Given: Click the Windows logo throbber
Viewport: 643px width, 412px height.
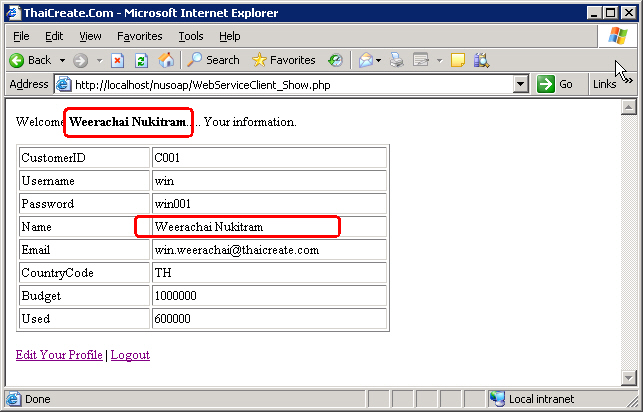Looking at the screenshot, I should pos(618,36).
